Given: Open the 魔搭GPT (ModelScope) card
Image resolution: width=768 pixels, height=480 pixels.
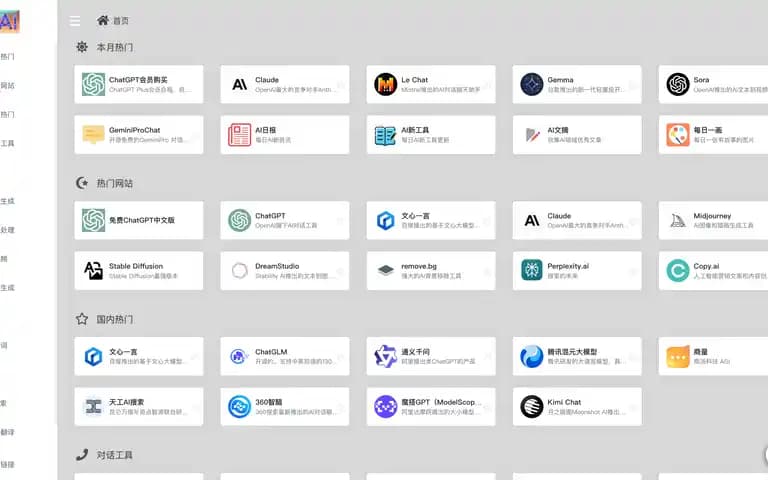Looking at the screenshot, I should pos(431,407).
